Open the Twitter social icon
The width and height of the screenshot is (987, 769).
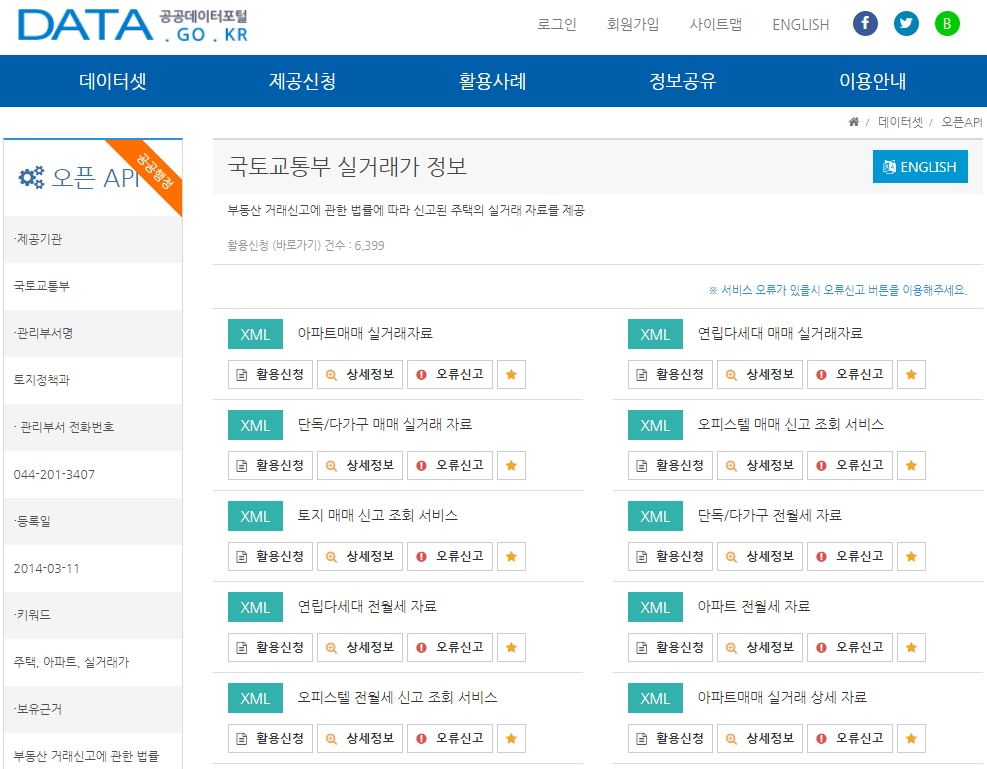(906, 24)
